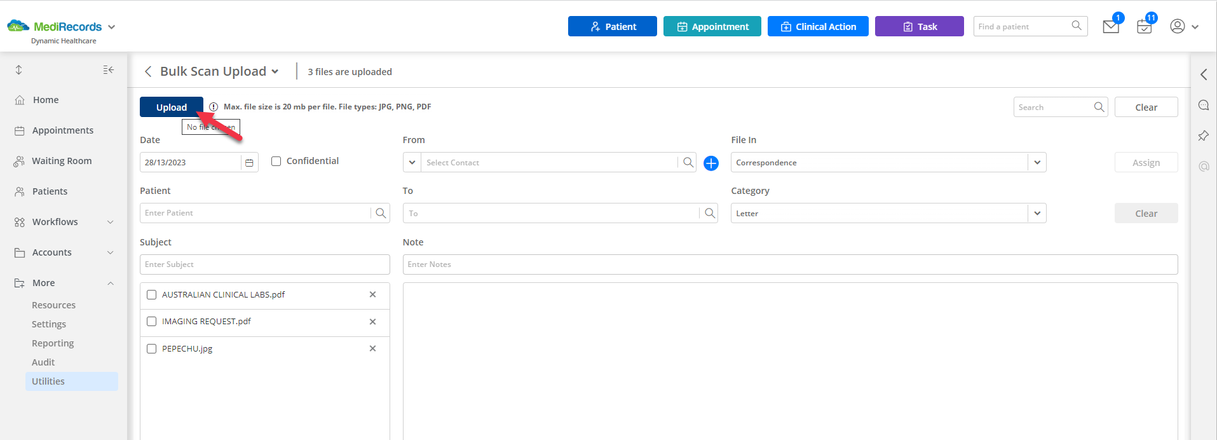This screenshot has height=440, width=1217.
Task: Click the MediRecords cloud logo
Action: tap(19, 26)
